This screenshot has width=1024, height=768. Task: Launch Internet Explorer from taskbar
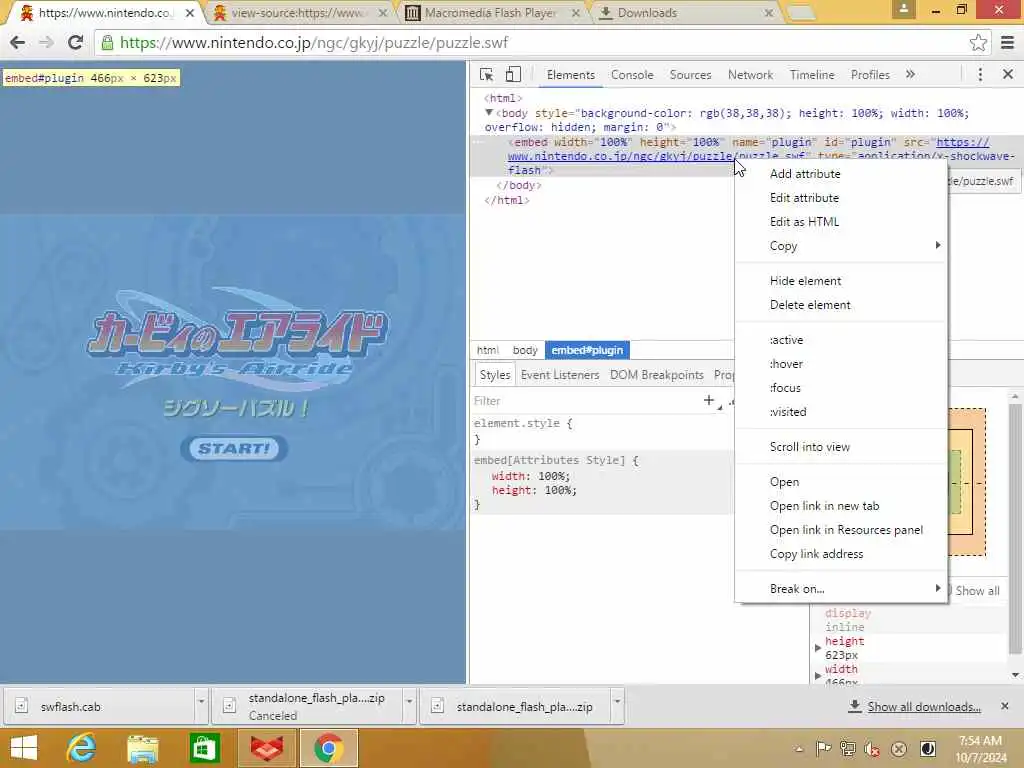click(82, 748)
